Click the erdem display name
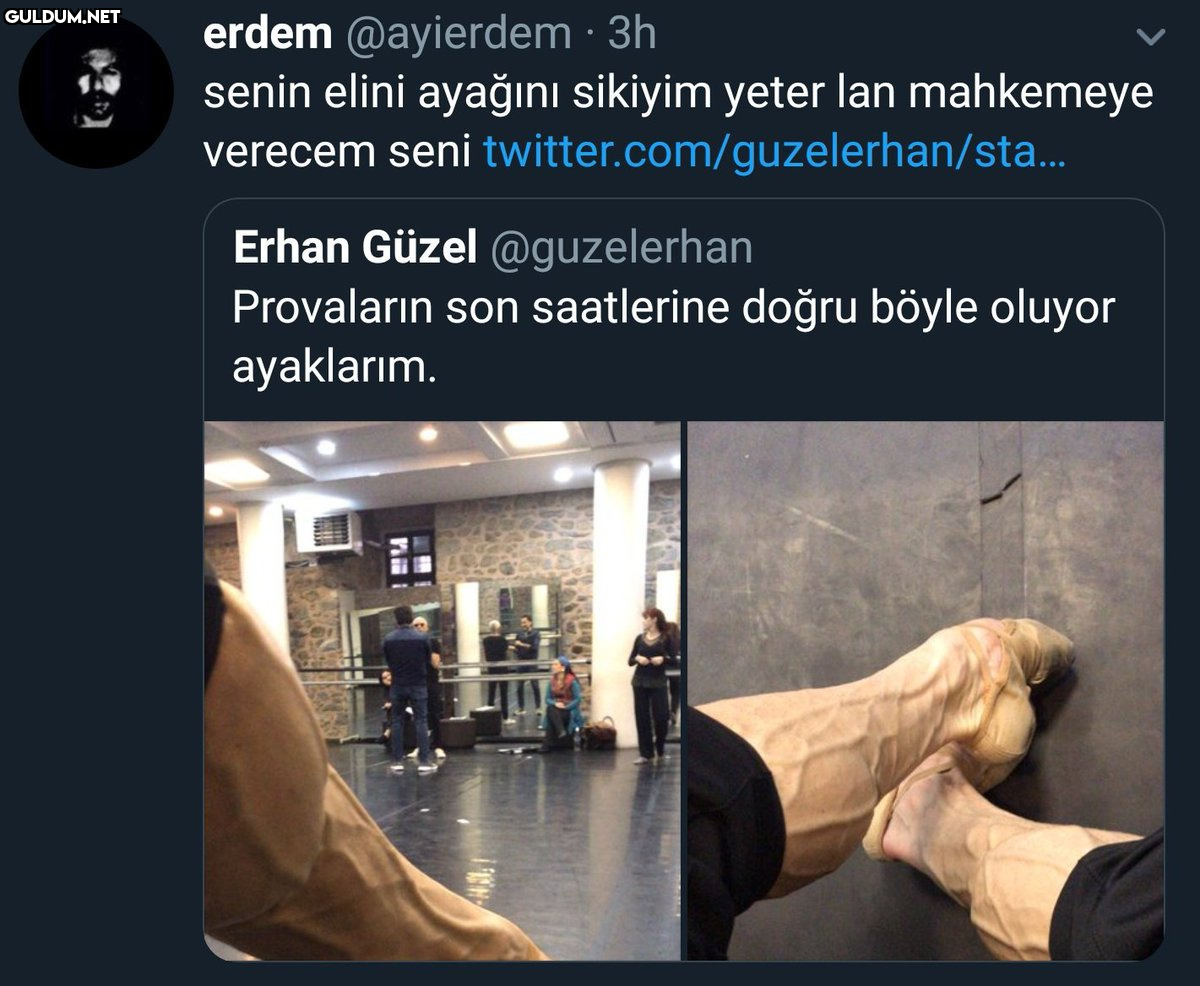Screen dimensions: 1200x986 (x=267, y=34)
